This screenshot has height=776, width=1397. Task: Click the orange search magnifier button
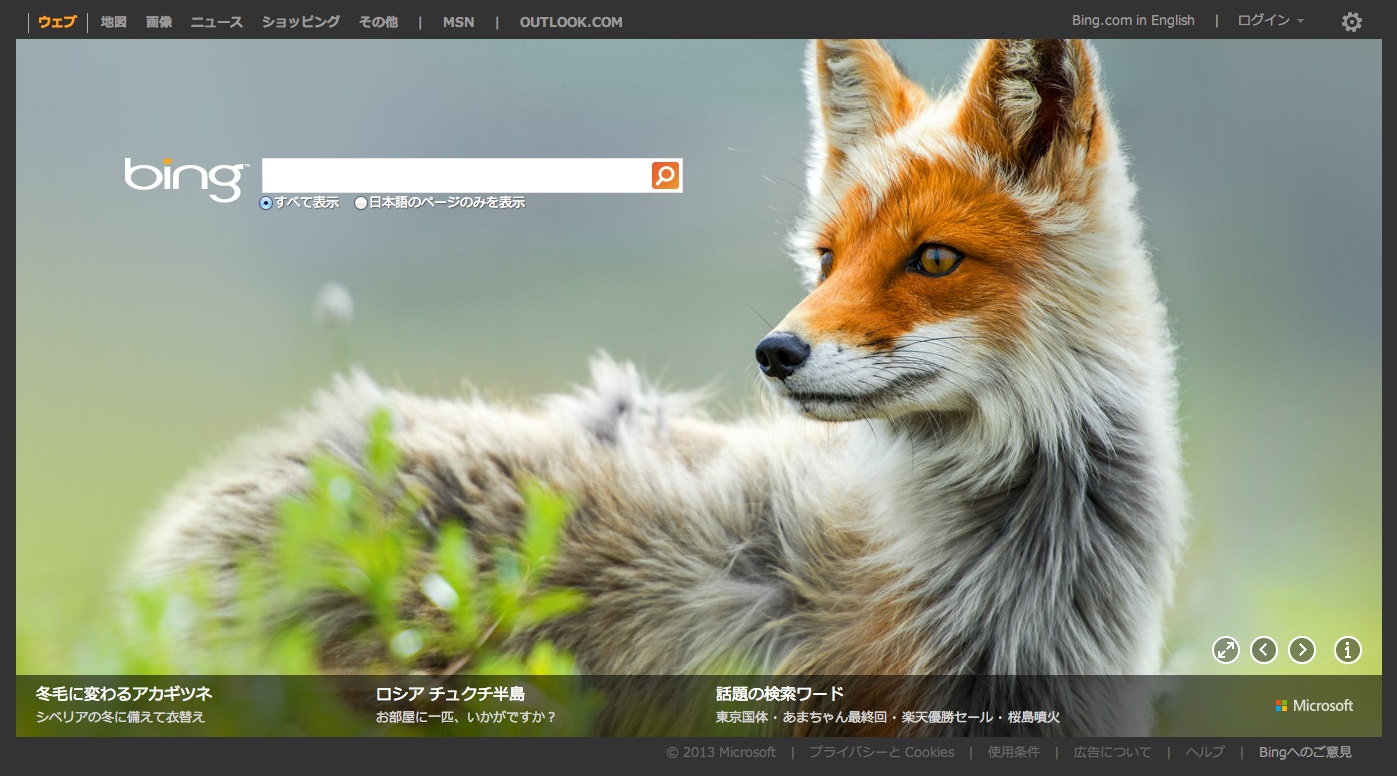[665, 175]
